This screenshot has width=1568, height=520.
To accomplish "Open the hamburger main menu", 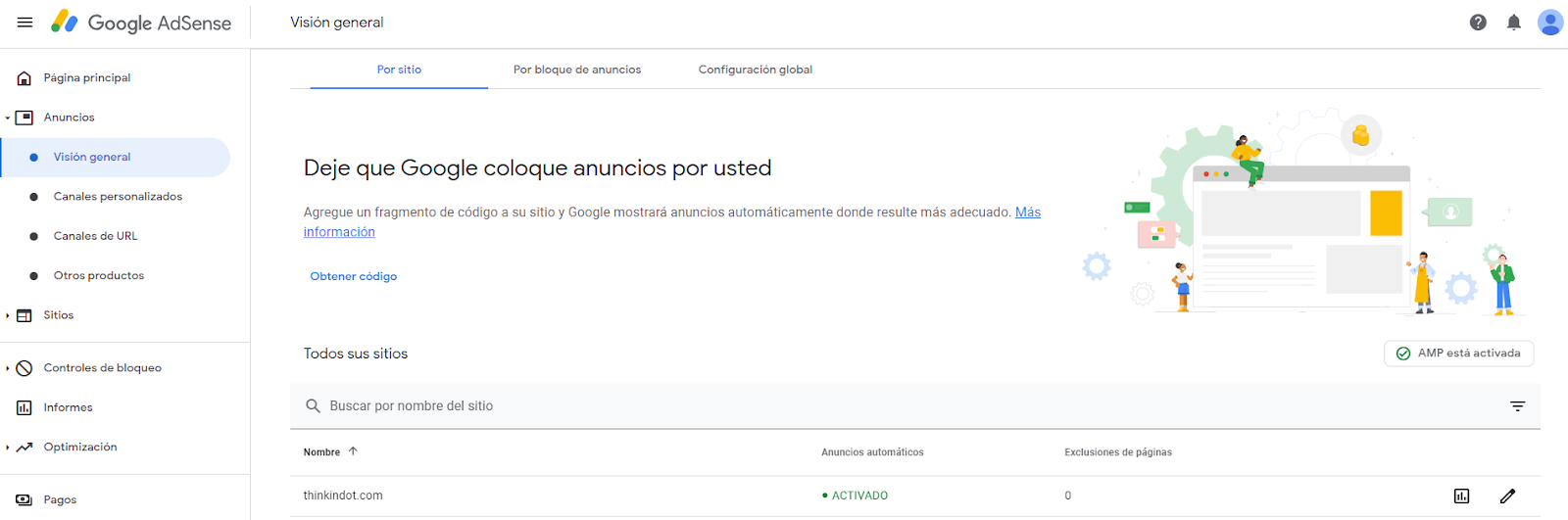I will (x=25, y=23).
